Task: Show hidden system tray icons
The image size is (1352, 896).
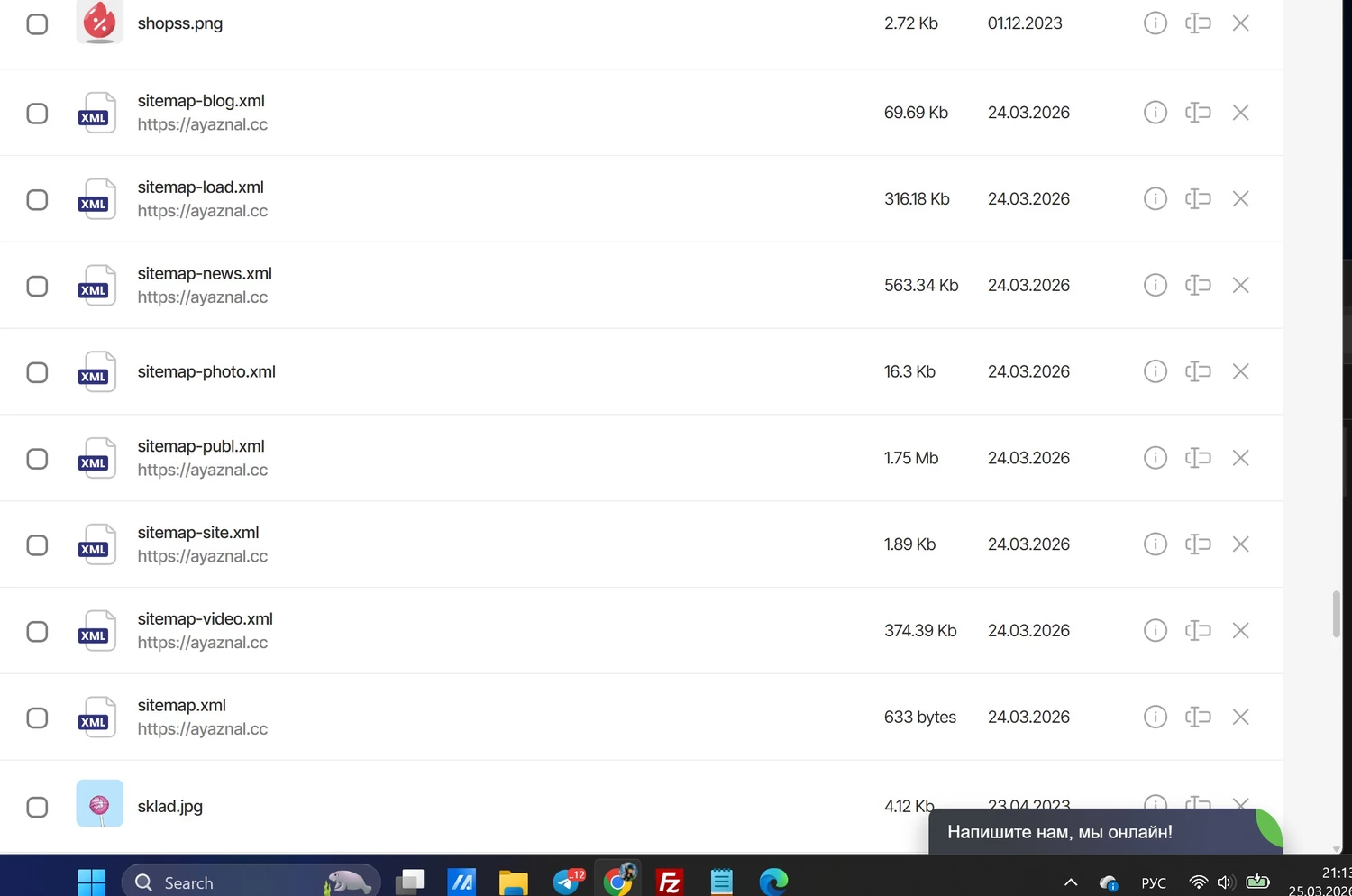Action: click(1071, 882)
